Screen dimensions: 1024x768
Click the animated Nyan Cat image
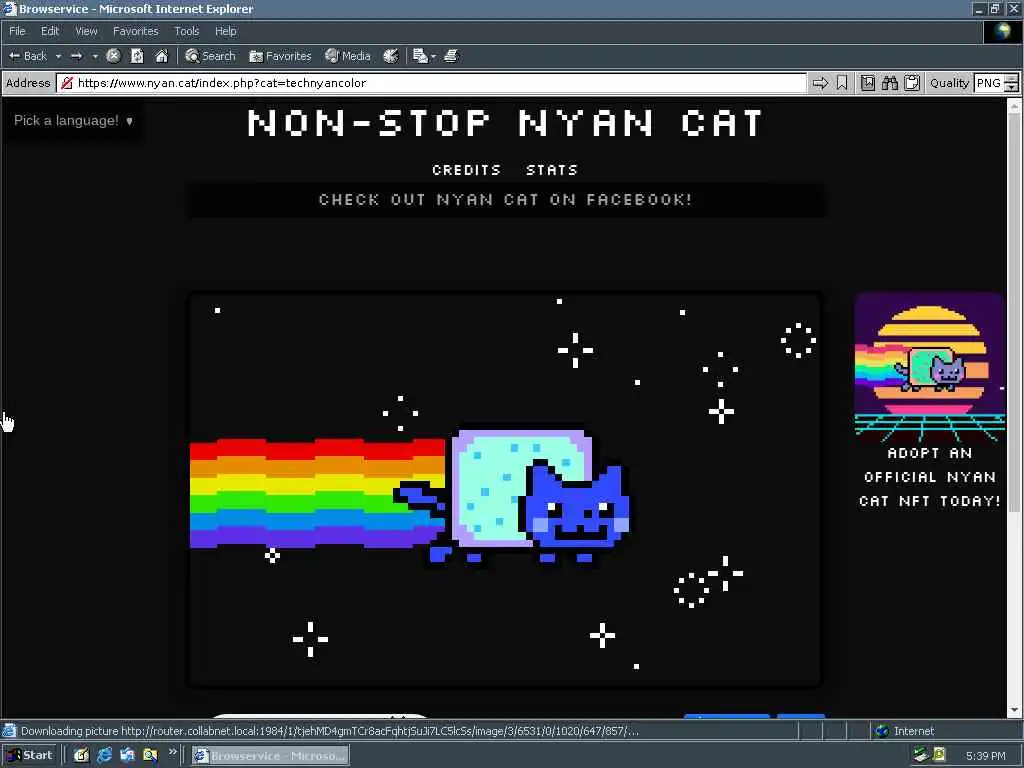pos(505,490)
